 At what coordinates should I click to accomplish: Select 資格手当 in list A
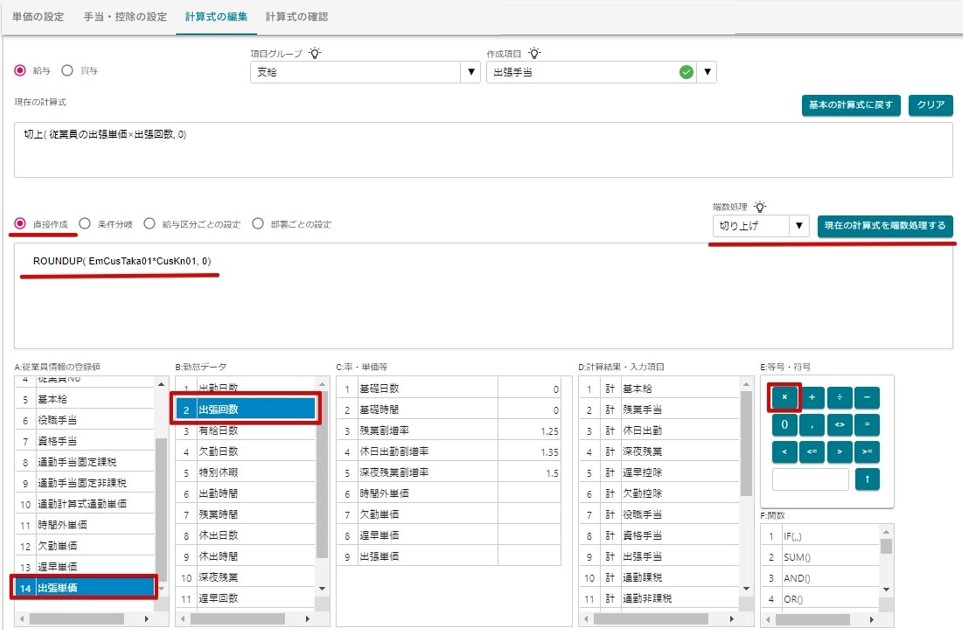click(84, 441)
